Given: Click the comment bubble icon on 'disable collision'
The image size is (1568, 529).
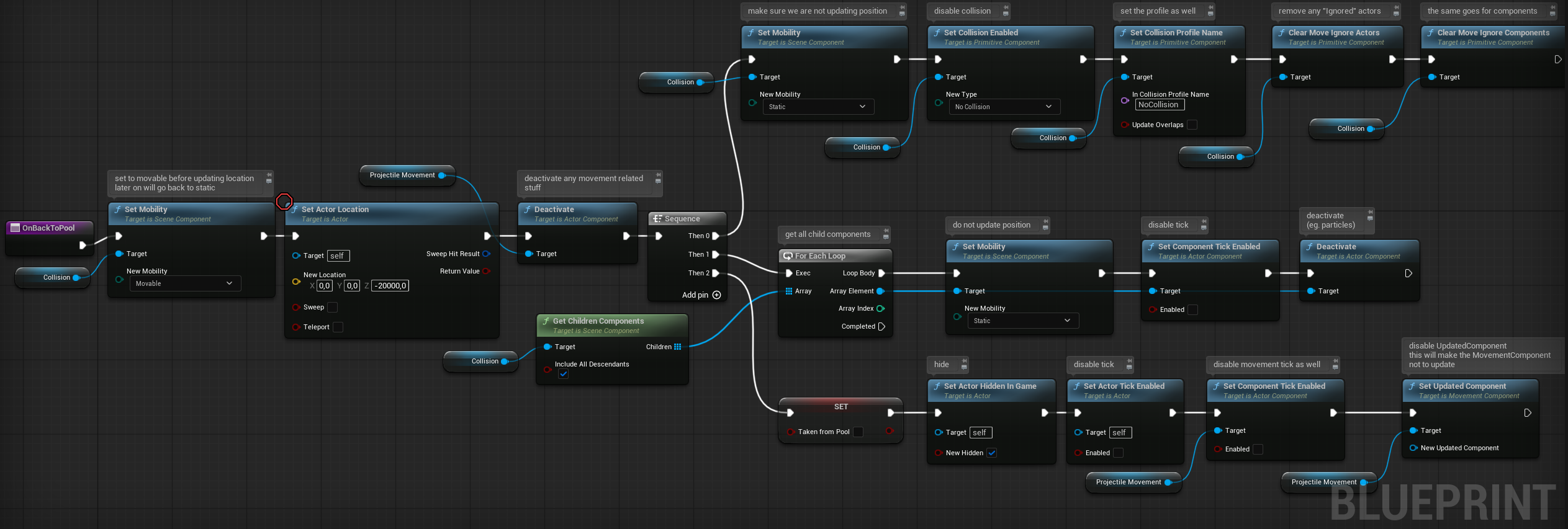Looking at the screenshot, I should [x=1006, y=11].
